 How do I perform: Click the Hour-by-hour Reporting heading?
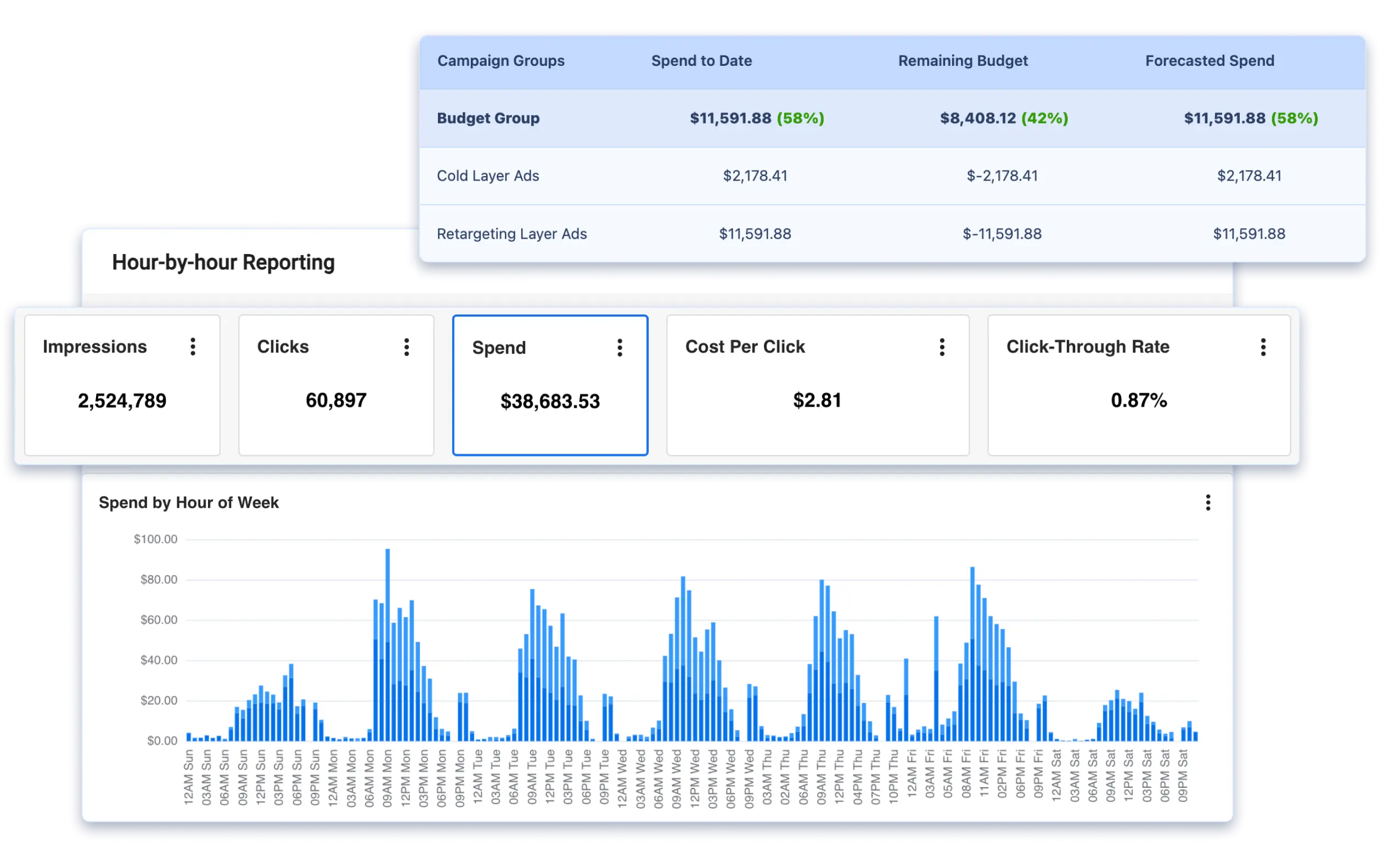(223, 262)
